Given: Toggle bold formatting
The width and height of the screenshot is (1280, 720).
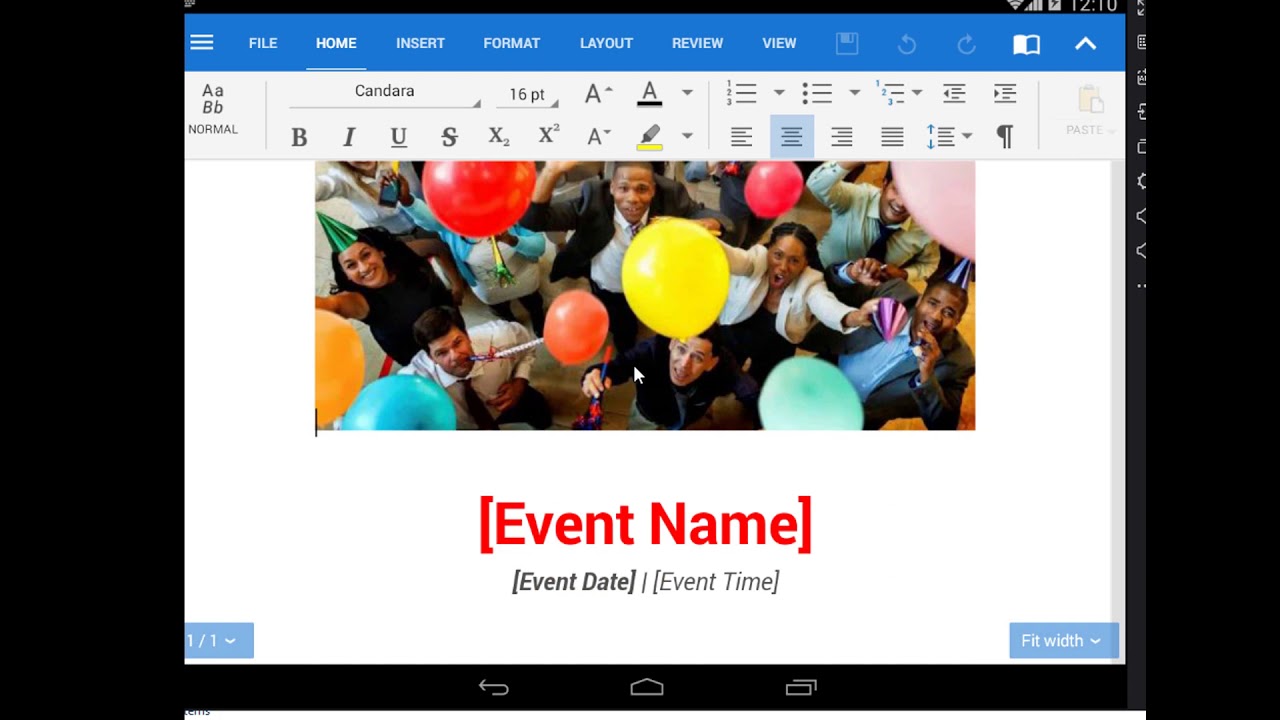Looking at the screenshot, I should [298, 137].
